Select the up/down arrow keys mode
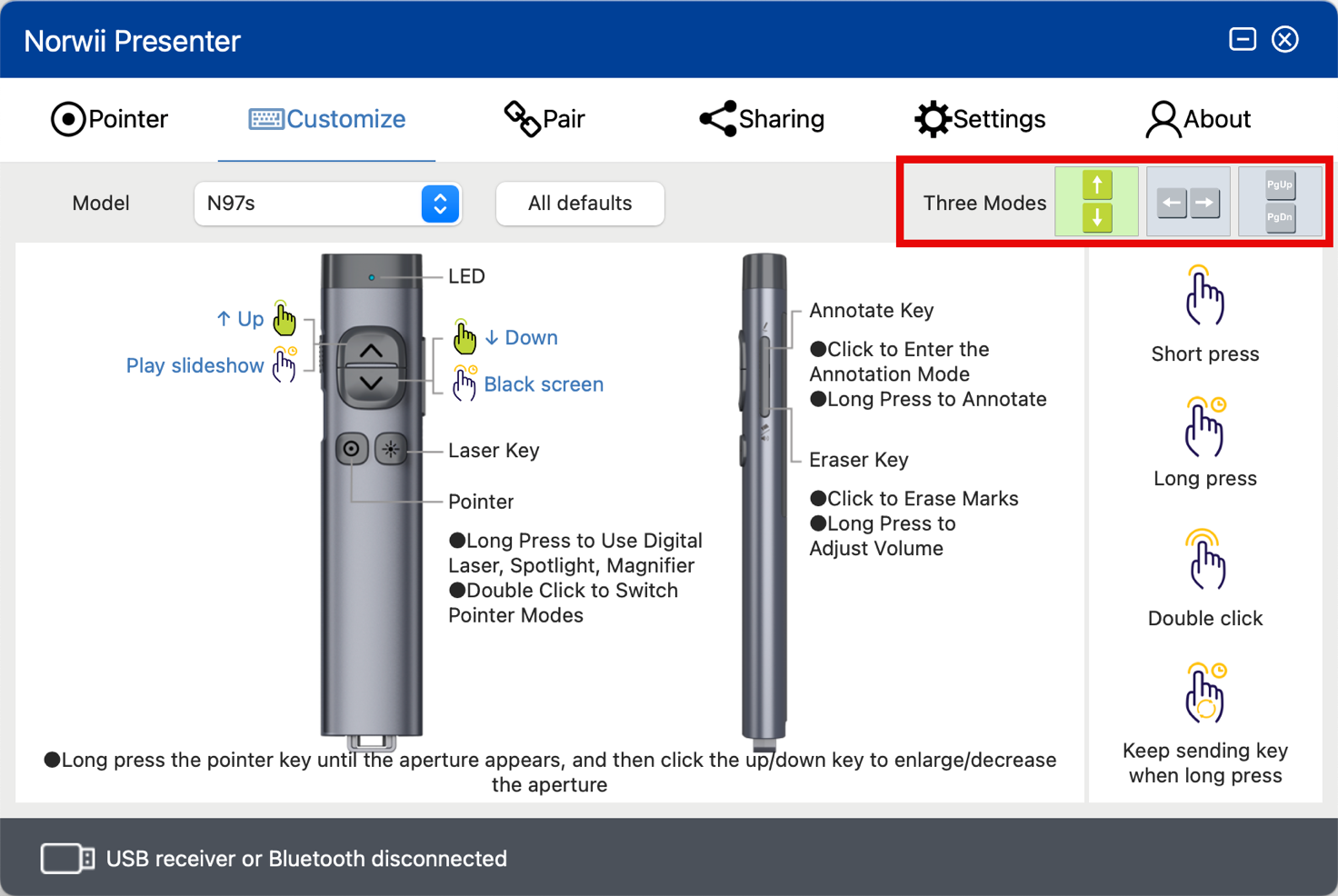This screenshot has width=1338, height=896. point(1096,202)
